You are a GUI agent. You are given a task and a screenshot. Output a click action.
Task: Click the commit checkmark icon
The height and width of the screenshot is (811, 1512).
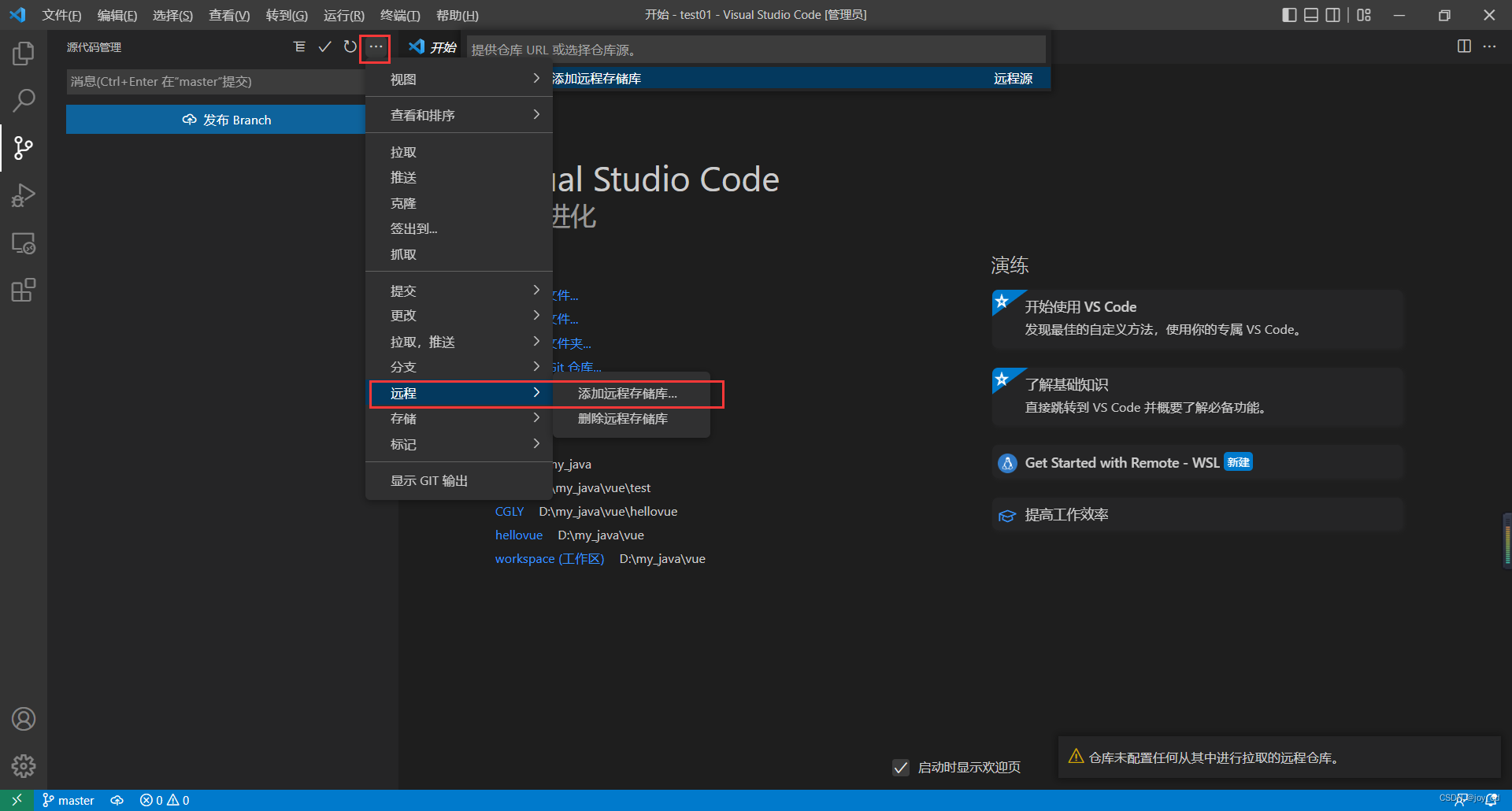point(324,47)
